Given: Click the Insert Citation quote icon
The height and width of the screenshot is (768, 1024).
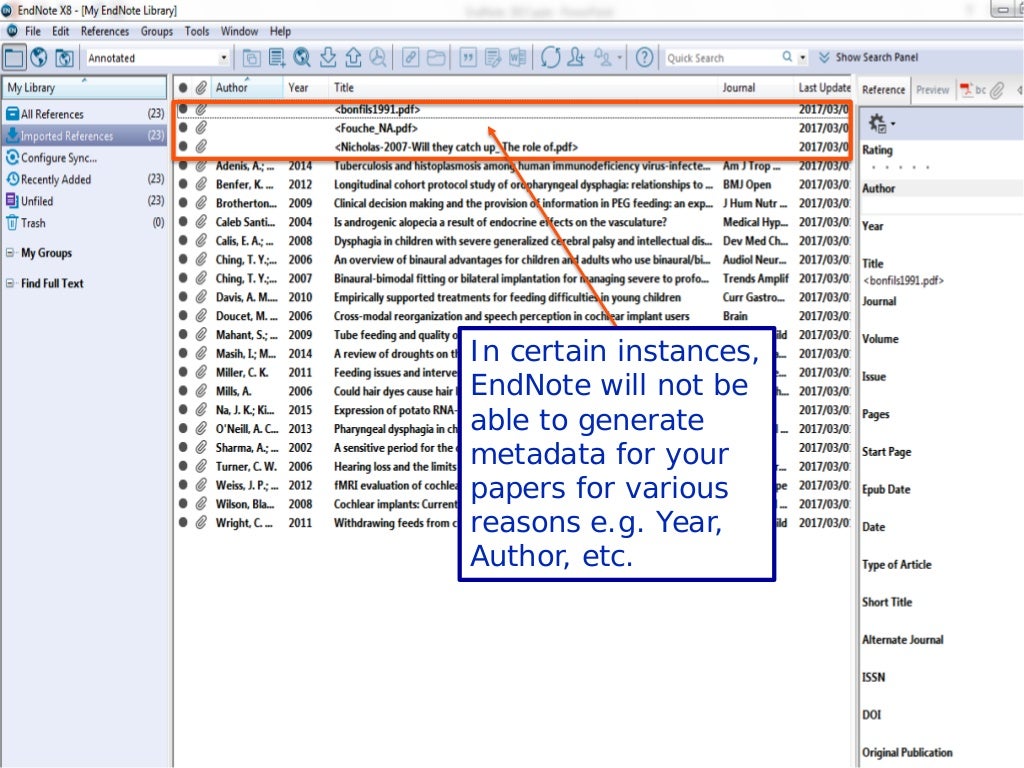Looking at the screenshot, I should coord(468,58).
